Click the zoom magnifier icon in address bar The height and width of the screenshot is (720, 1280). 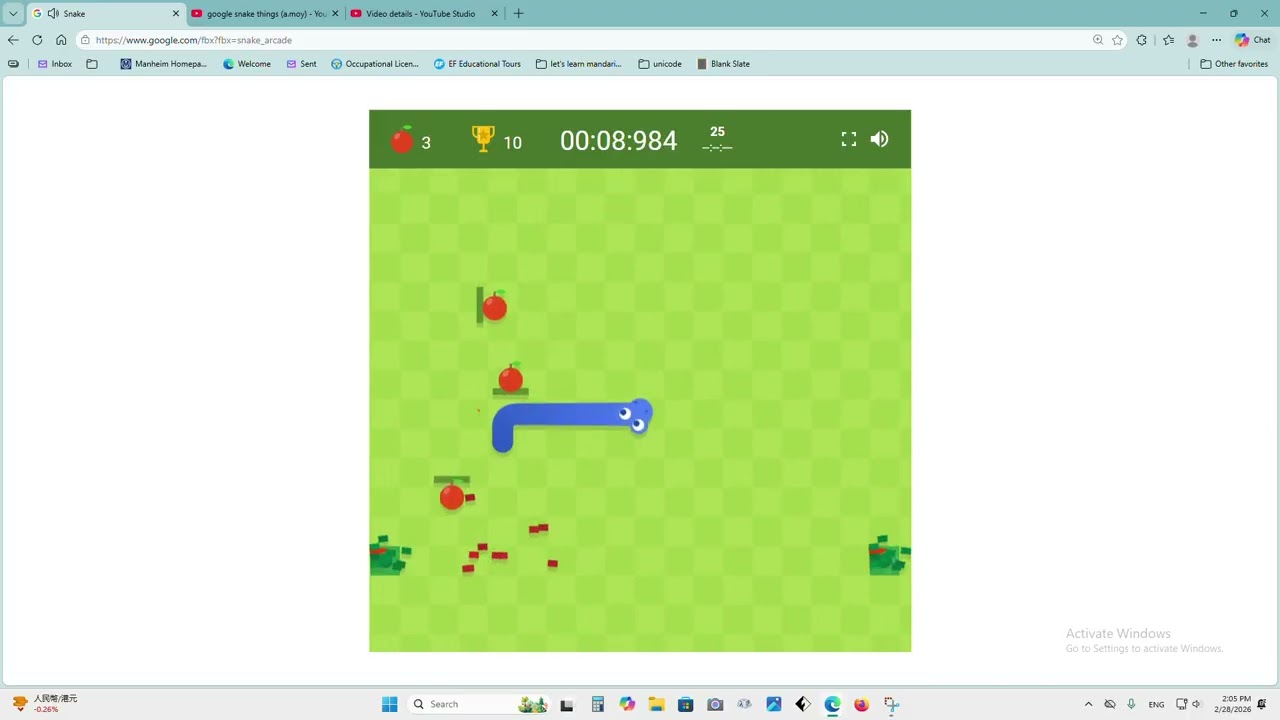click(1098, 40)
